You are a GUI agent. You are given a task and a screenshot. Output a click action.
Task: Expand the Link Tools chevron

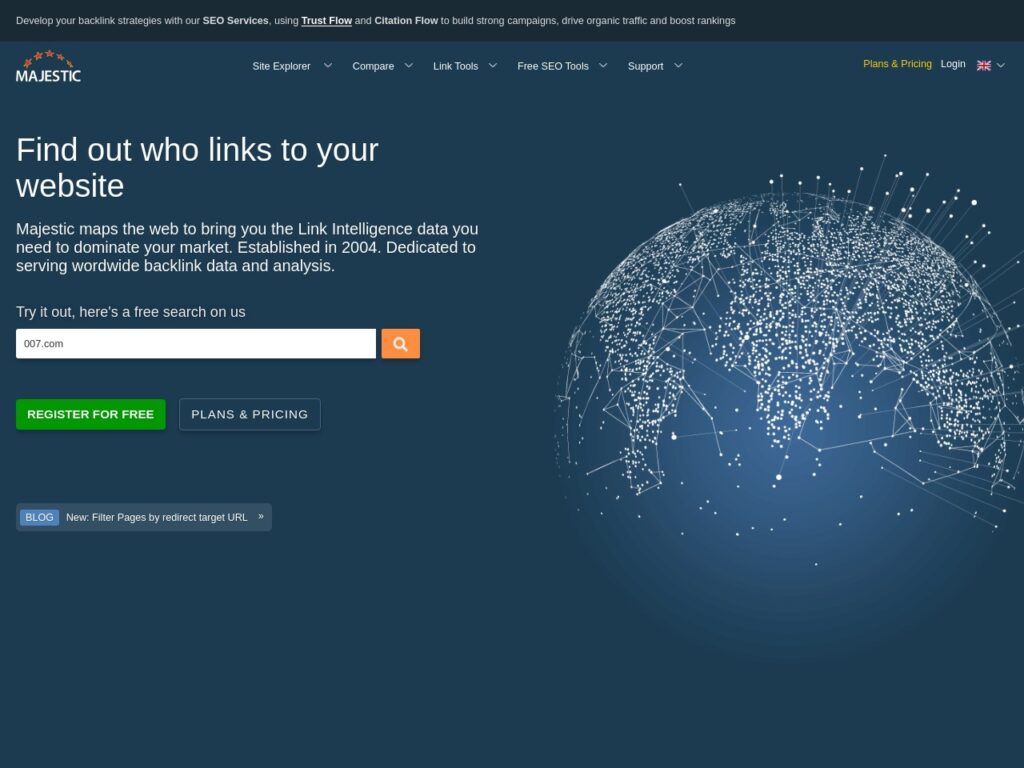493,66
